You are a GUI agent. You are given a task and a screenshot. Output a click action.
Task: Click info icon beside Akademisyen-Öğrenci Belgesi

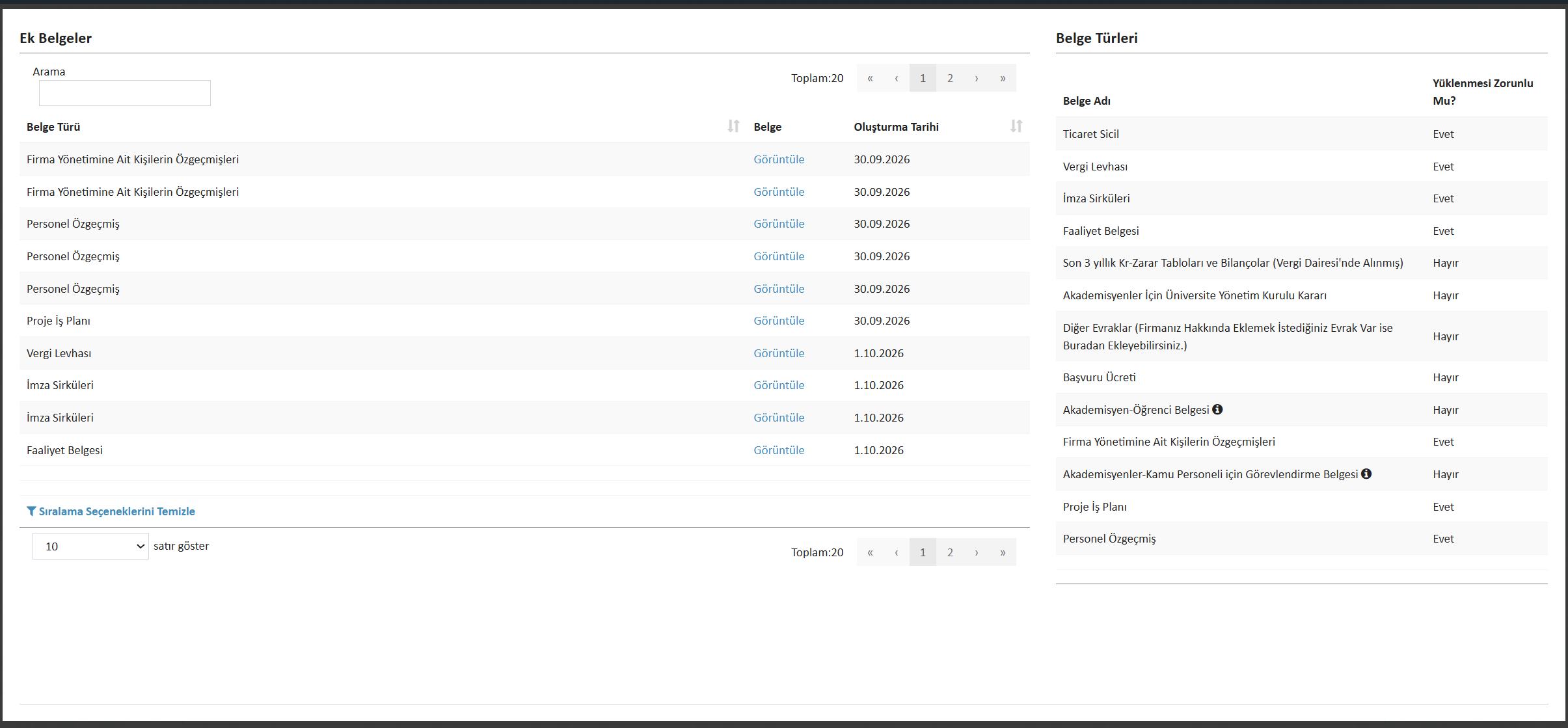pos(1217,409)
